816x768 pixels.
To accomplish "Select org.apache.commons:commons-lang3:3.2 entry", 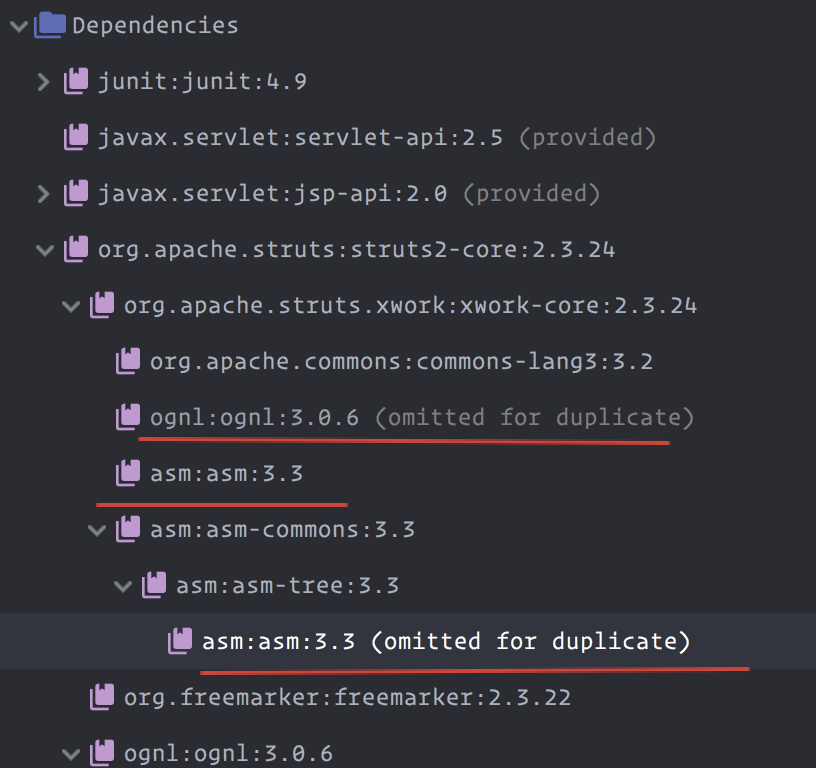I will 401,361.
